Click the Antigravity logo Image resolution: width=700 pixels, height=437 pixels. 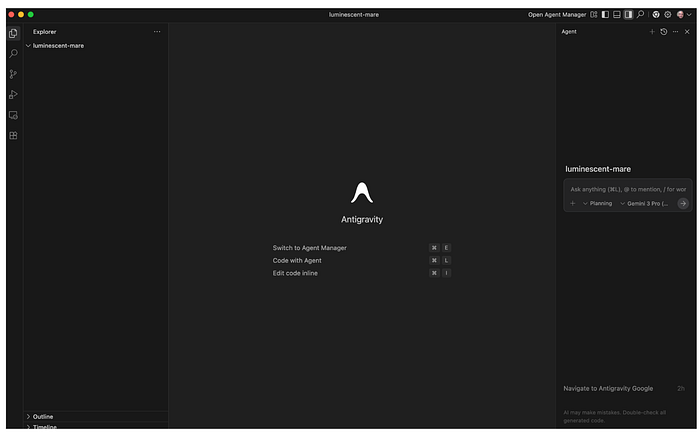click(x=362, y=193)
